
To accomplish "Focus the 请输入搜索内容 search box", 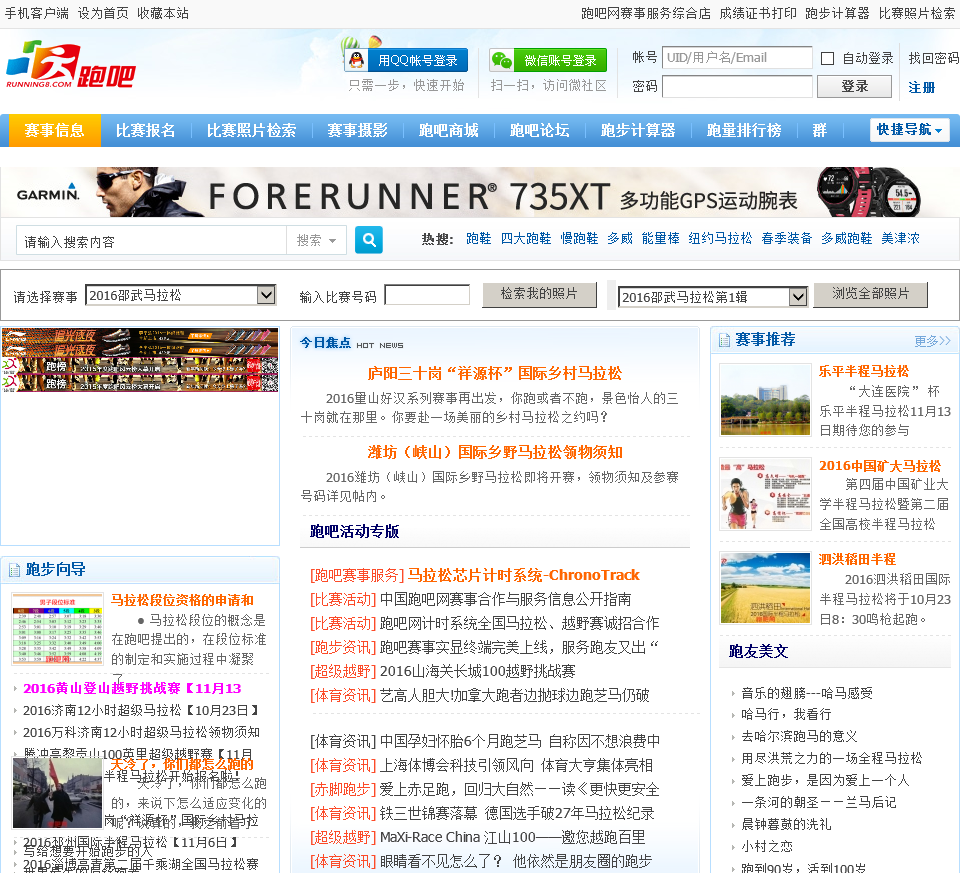I will [151, 241].
